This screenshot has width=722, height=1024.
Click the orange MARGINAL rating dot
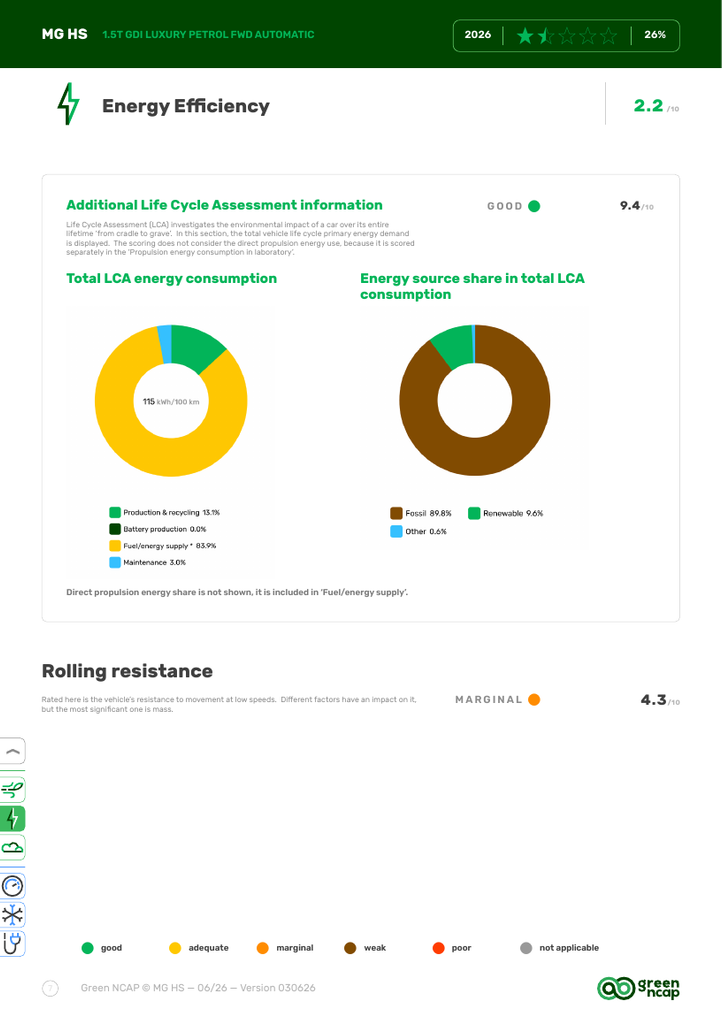click(534, 699)
